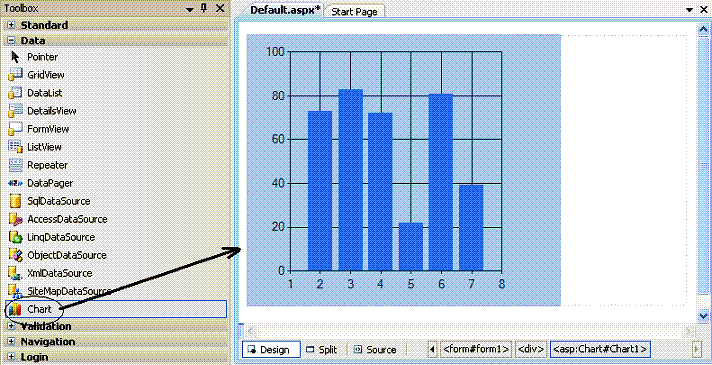This screenshot has height=365, width=712.
Task: Expand the Standard toolbox section
Action: [x=11, y=25]
